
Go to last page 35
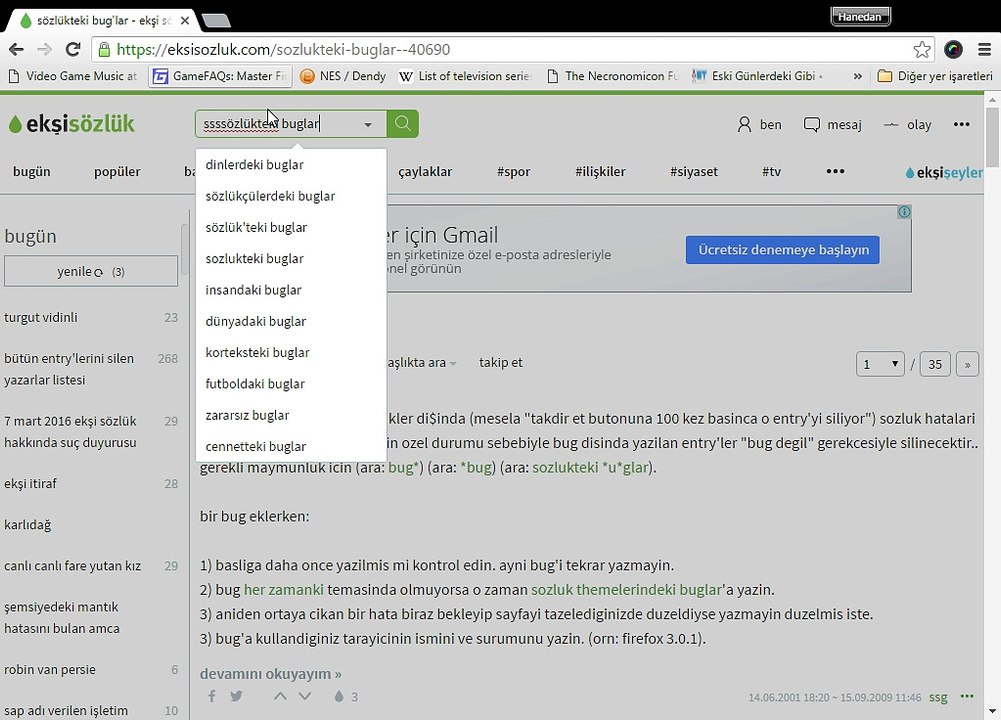(935, 364)
